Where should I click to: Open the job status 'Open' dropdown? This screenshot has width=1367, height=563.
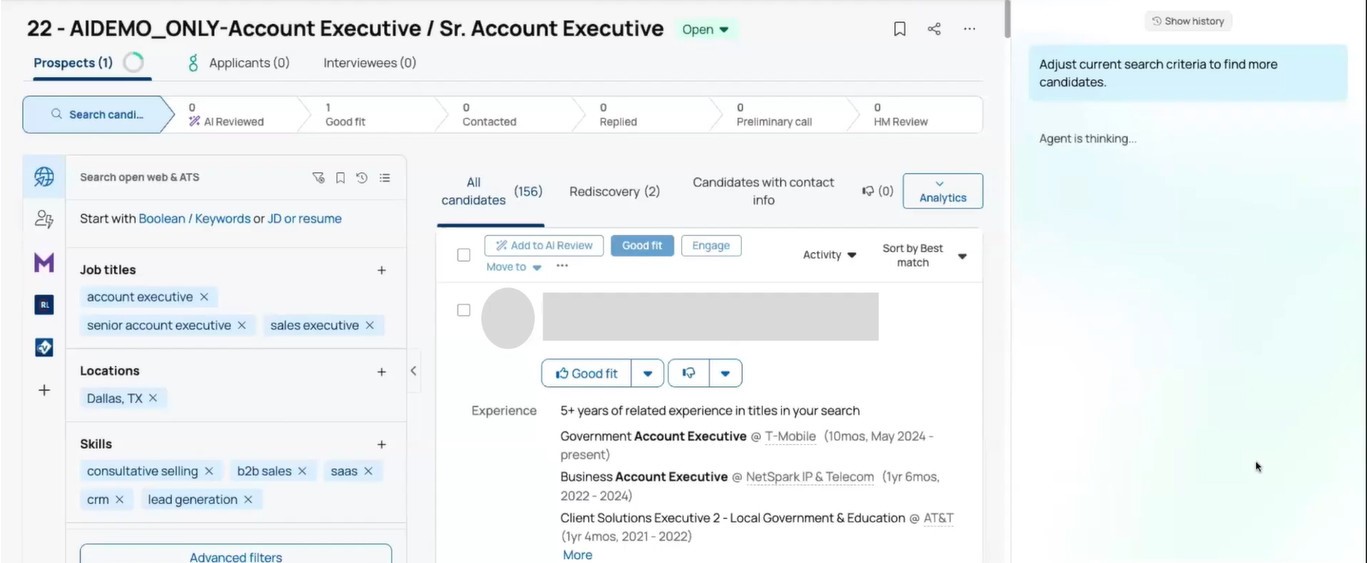pyautogui.click(x=705, y=30)
